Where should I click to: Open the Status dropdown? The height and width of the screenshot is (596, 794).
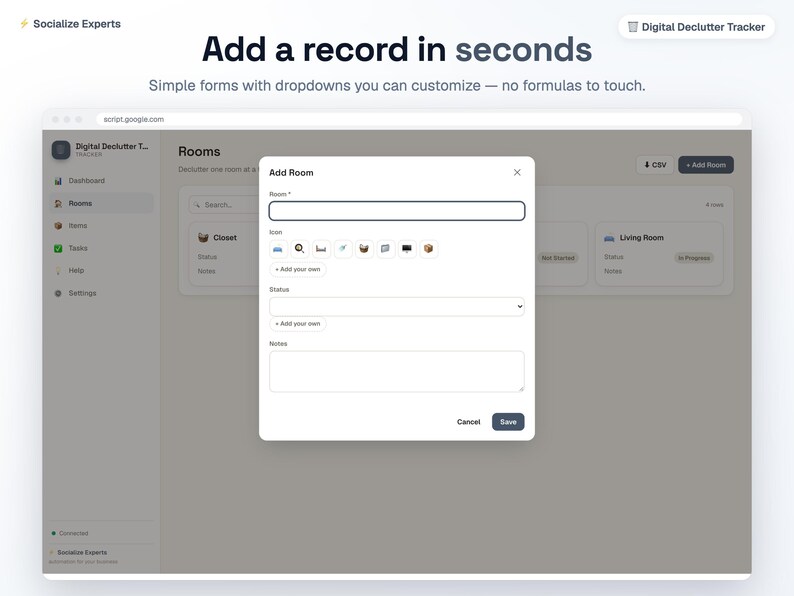click(x=396, y=306)
